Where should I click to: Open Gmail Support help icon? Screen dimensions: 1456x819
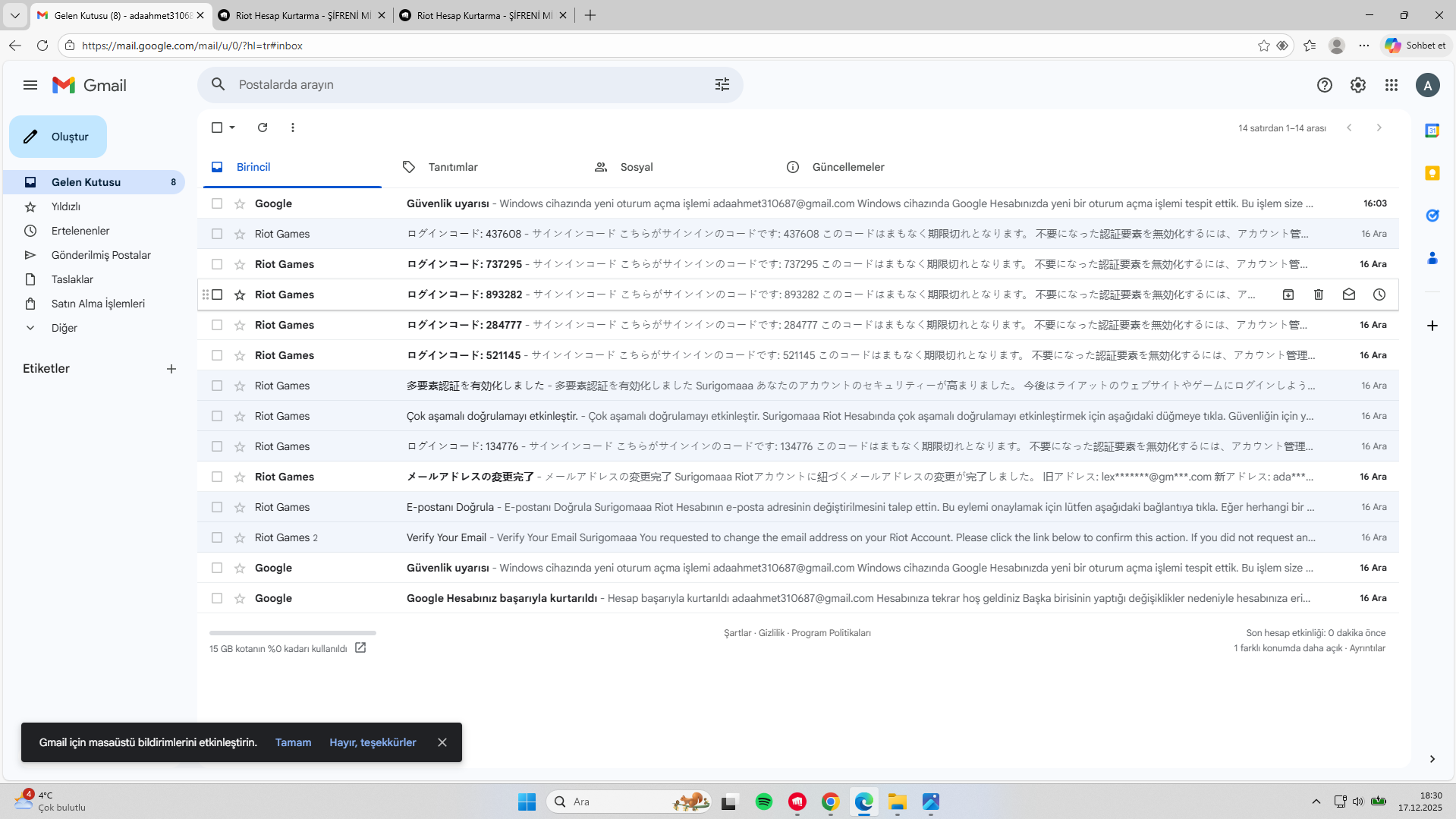1325,85
